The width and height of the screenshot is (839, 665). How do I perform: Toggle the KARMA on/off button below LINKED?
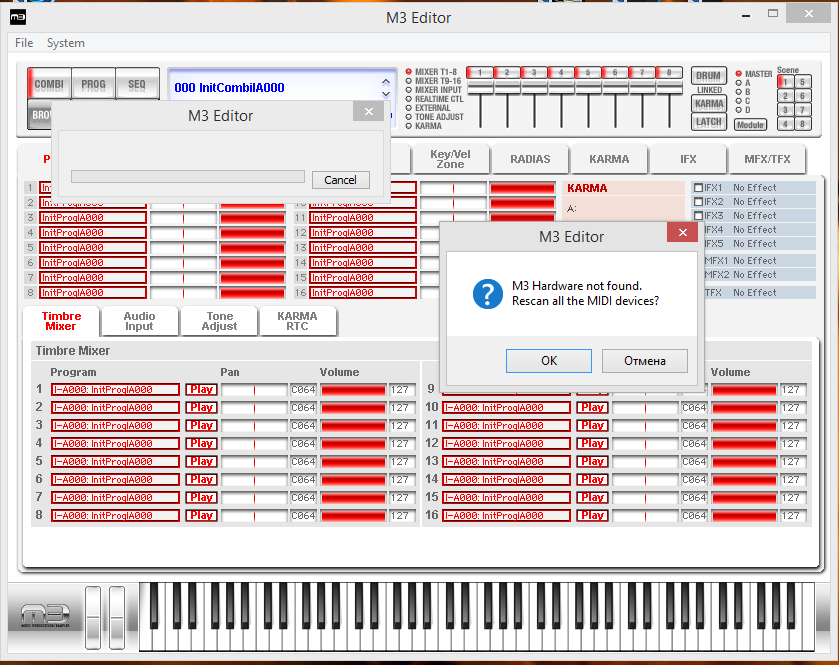709,104
